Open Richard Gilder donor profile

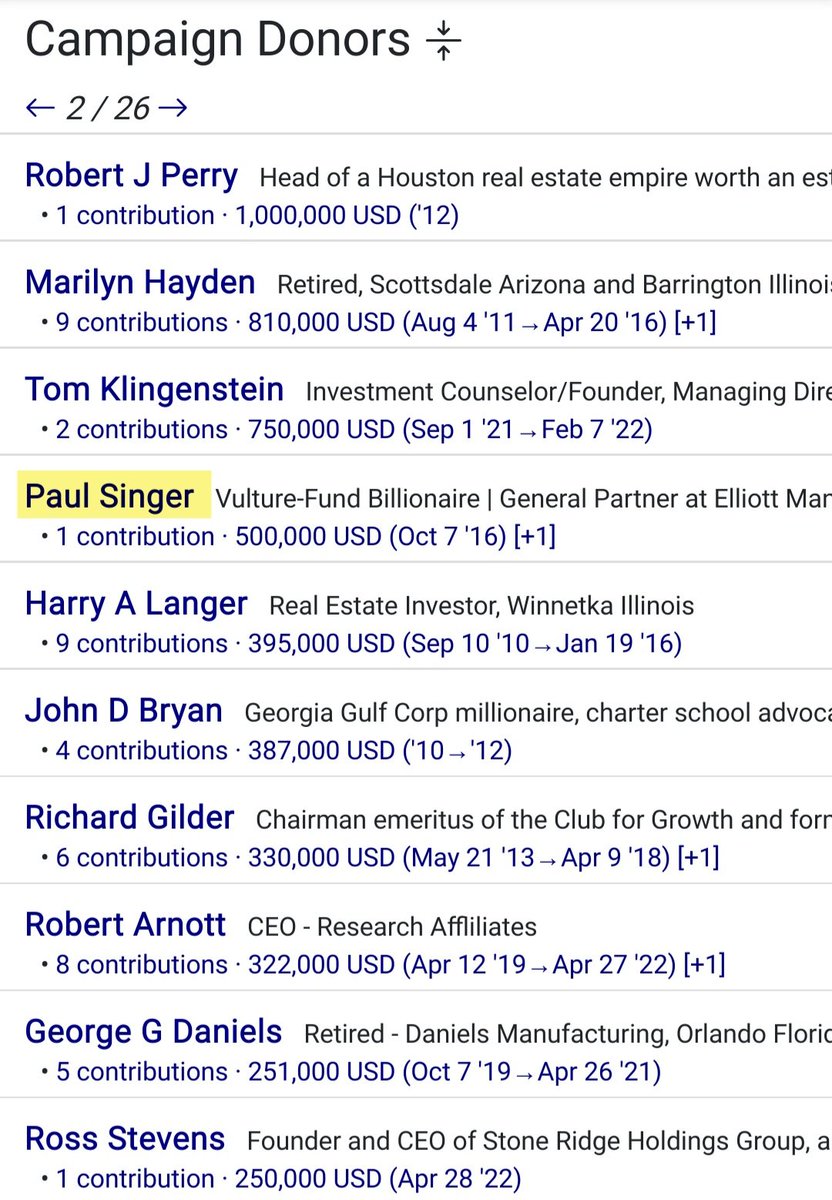(x=129, y=818)
